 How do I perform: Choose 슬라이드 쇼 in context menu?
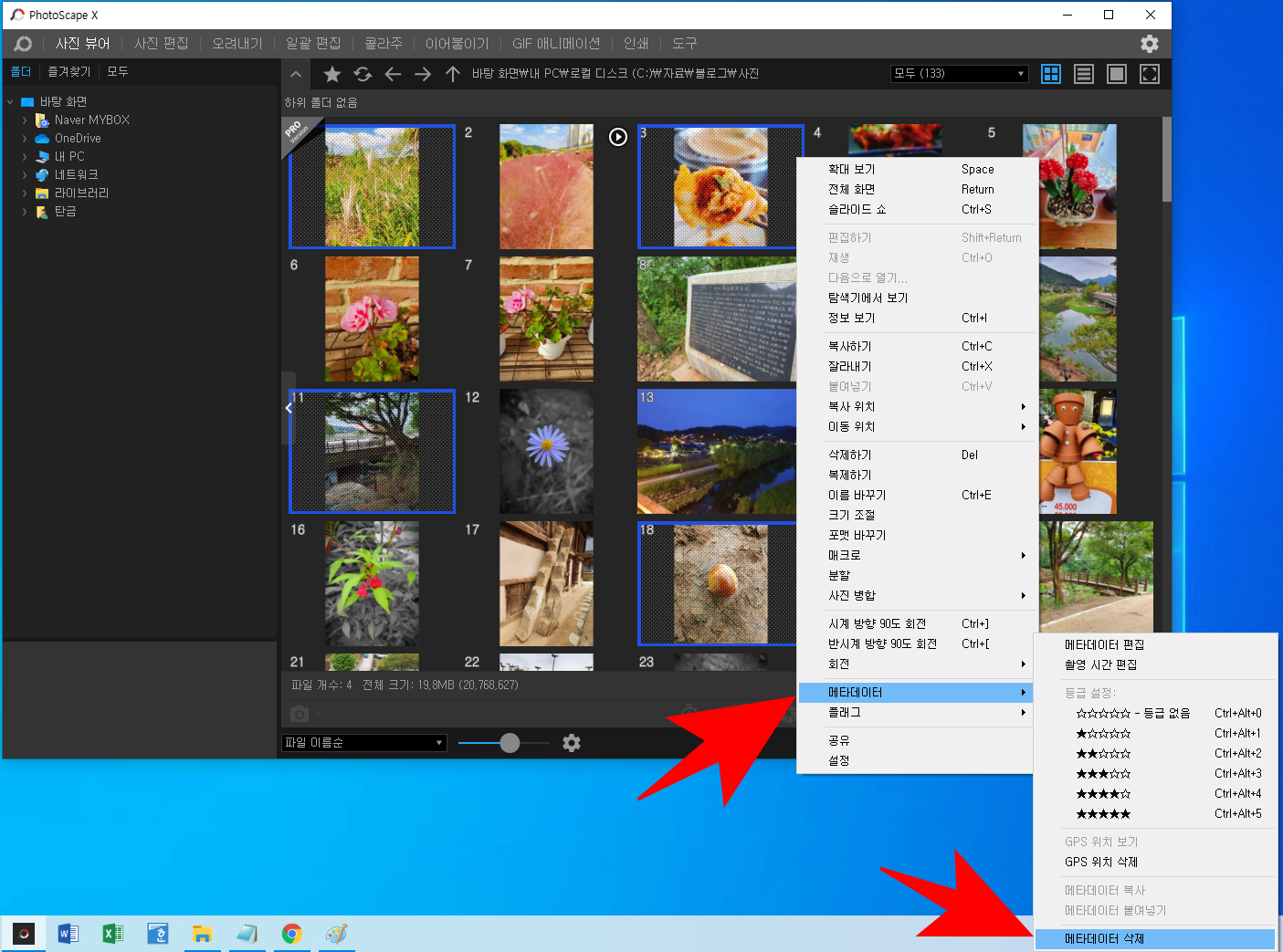916,209
